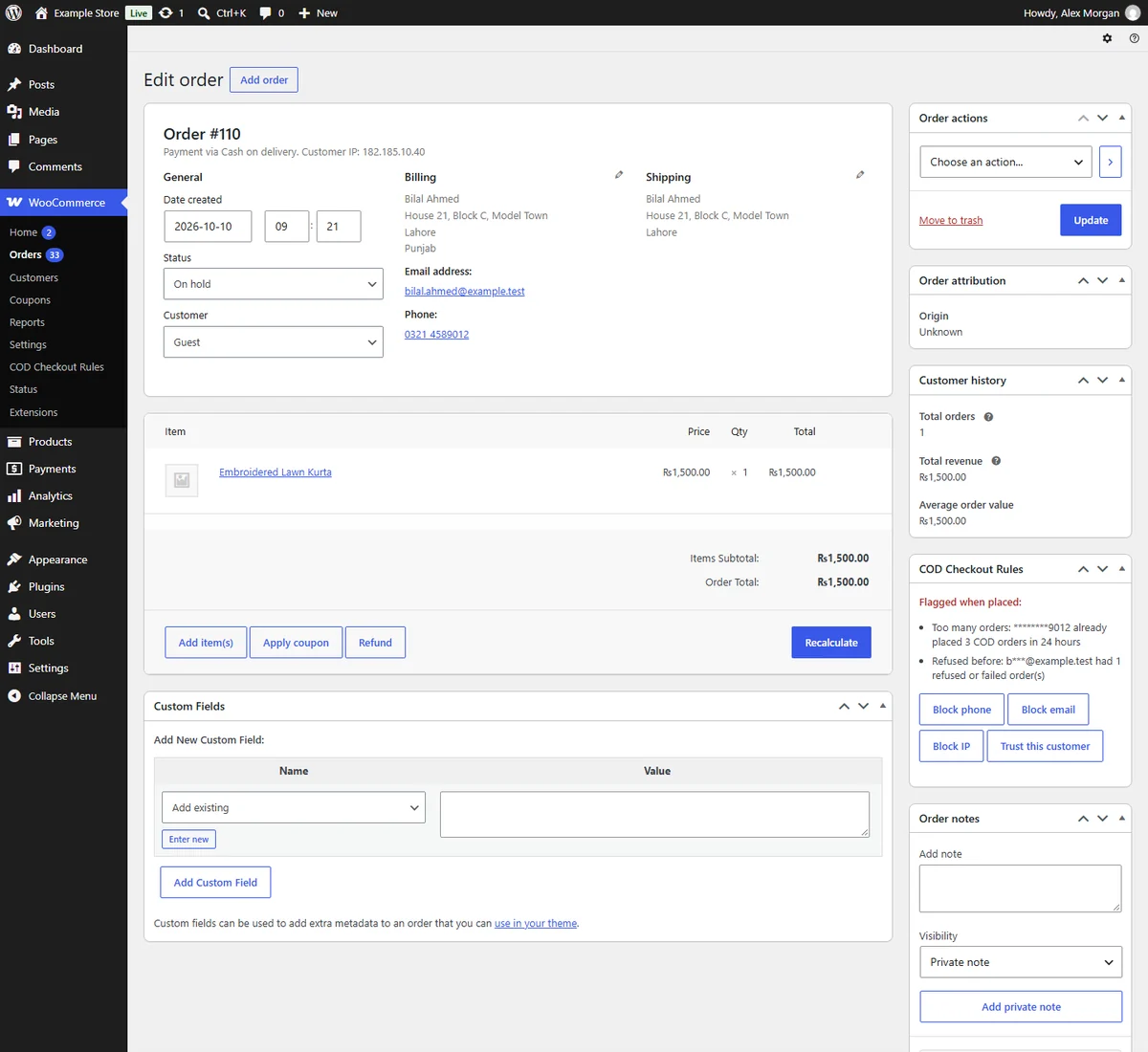Open Embroidered Lawn Kurta product link

coord(276,472)
